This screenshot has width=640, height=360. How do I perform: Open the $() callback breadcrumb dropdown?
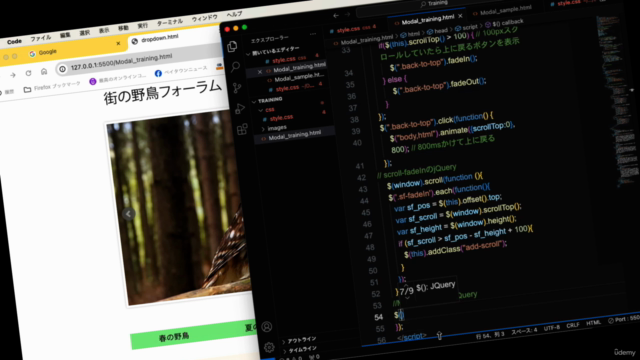point(504,23)
